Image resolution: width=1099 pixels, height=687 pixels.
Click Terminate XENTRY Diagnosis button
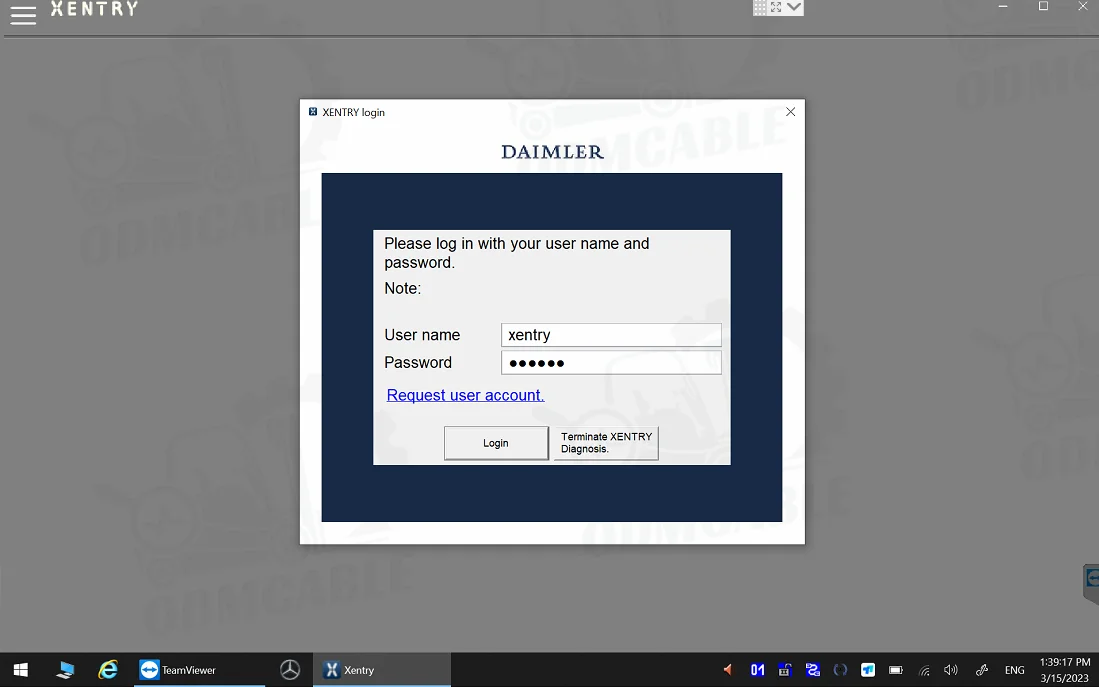pyautogui.click(x=606, y=443)
